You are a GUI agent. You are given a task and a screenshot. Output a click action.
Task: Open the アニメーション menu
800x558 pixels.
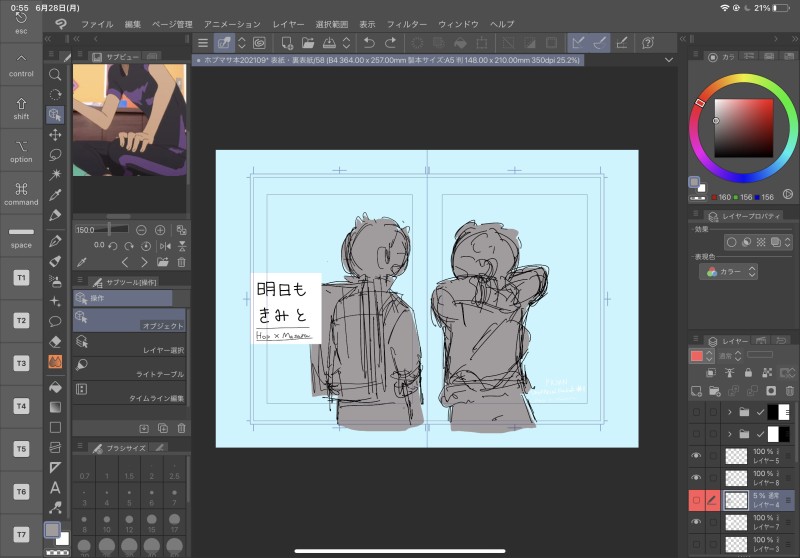pos(232,24)
